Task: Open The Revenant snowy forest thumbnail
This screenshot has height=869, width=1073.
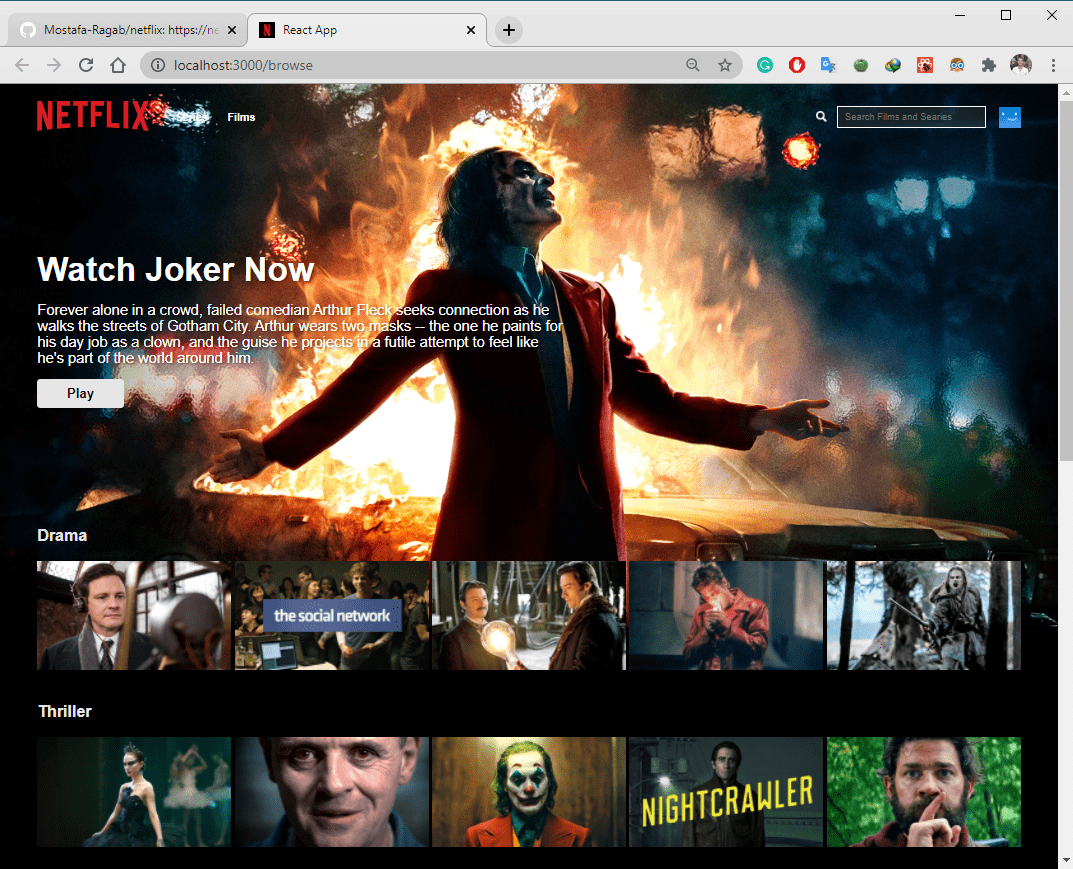Action: [924, 615]
